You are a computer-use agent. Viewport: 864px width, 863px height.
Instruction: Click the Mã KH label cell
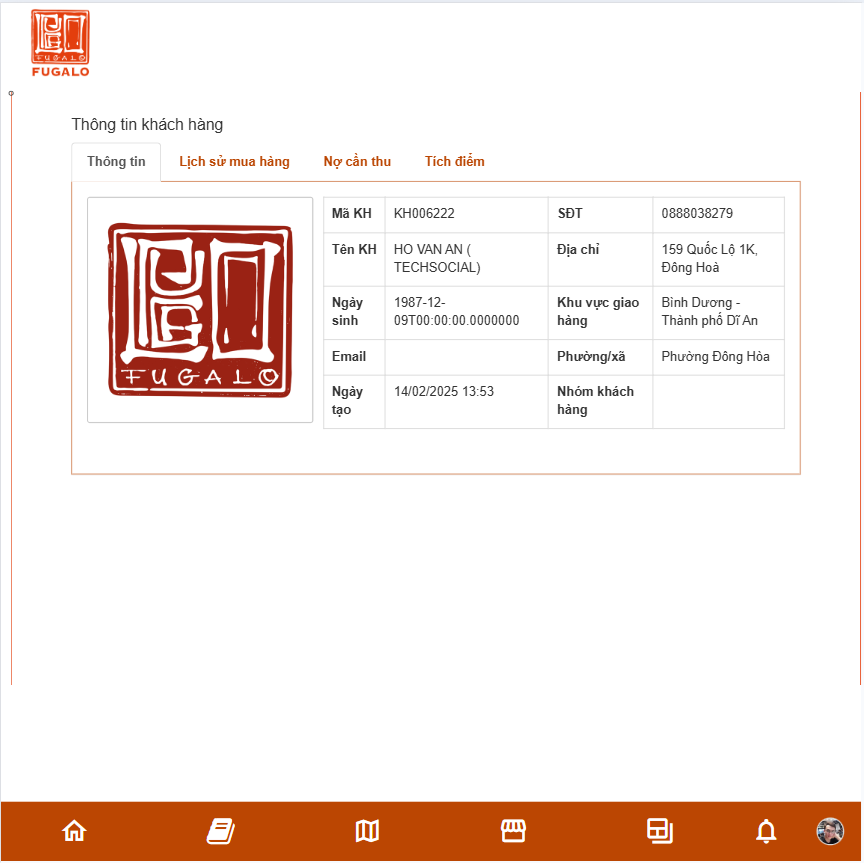point(354,214)
